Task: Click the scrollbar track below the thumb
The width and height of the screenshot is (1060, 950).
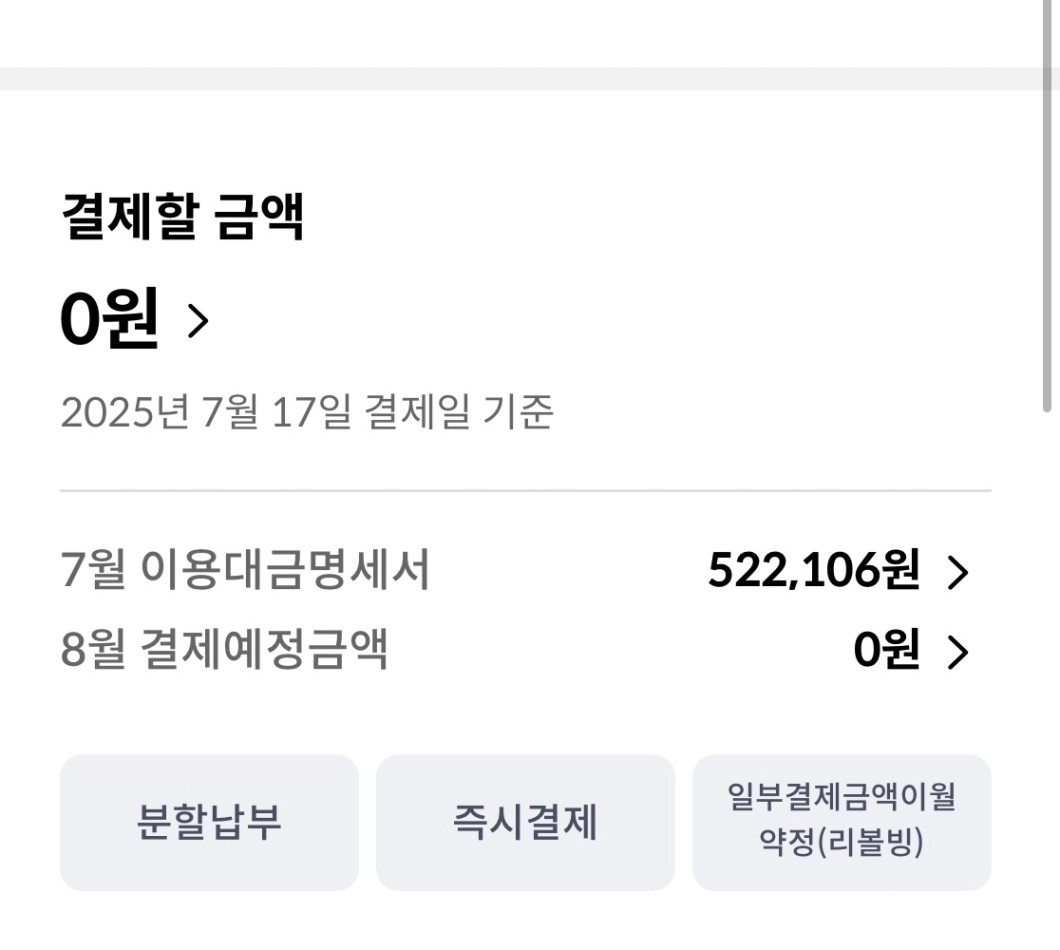Action: 1047,676
